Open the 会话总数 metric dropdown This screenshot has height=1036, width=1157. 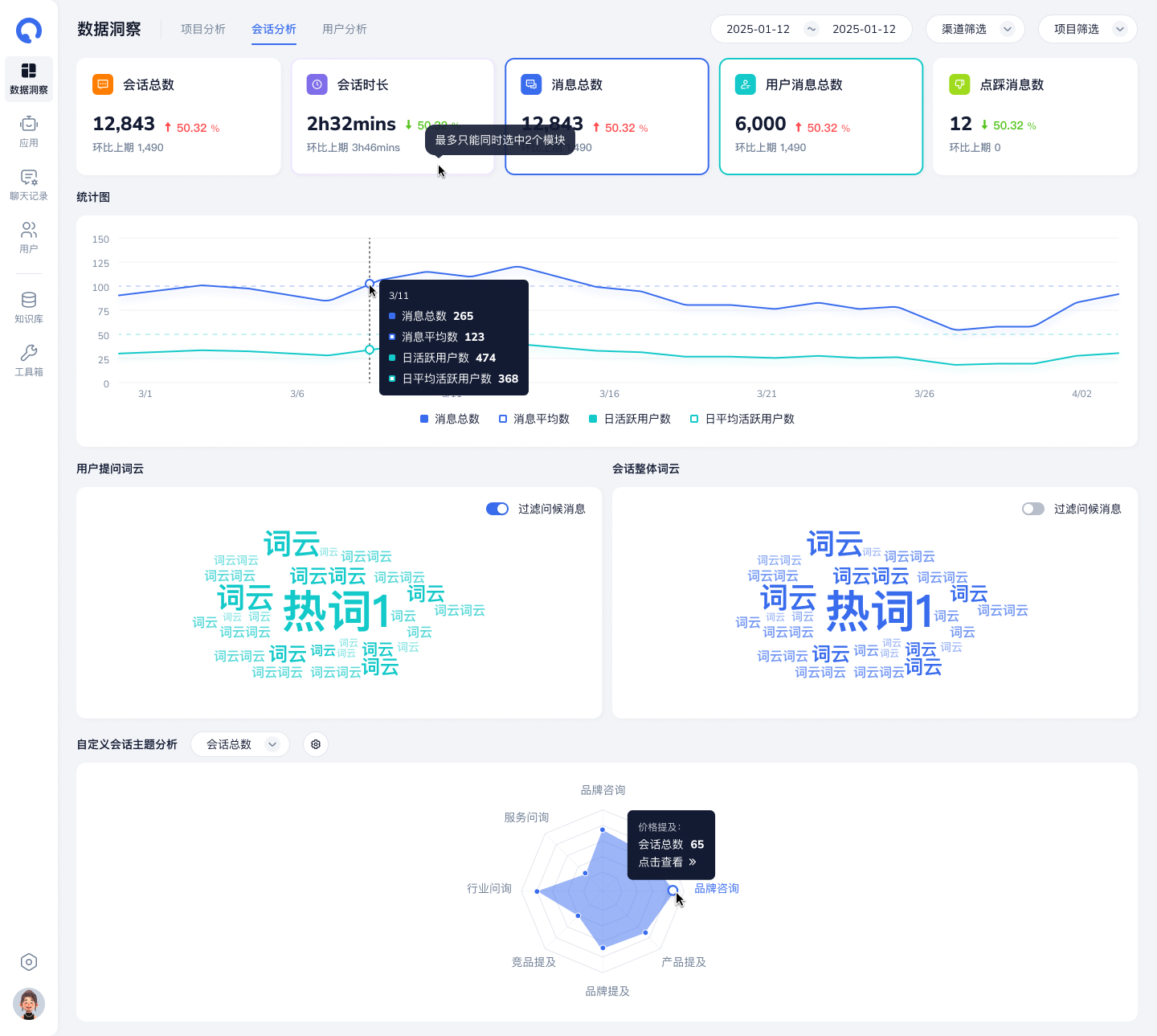pos(239,744)
